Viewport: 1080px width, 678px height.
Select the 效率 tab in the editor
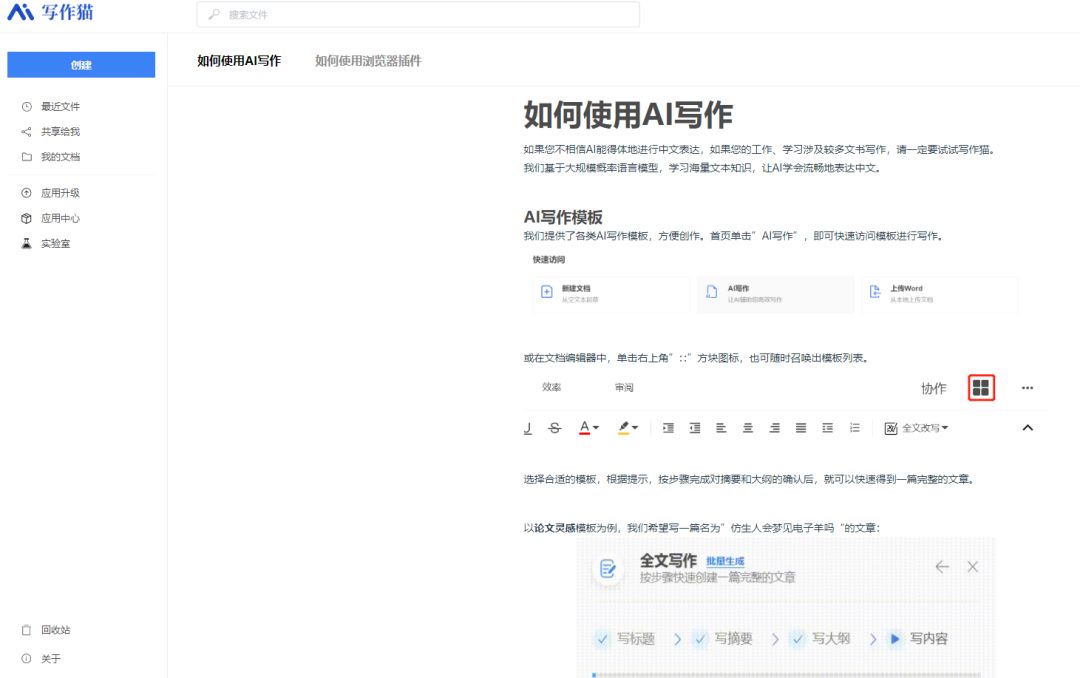tap(552, 387)
